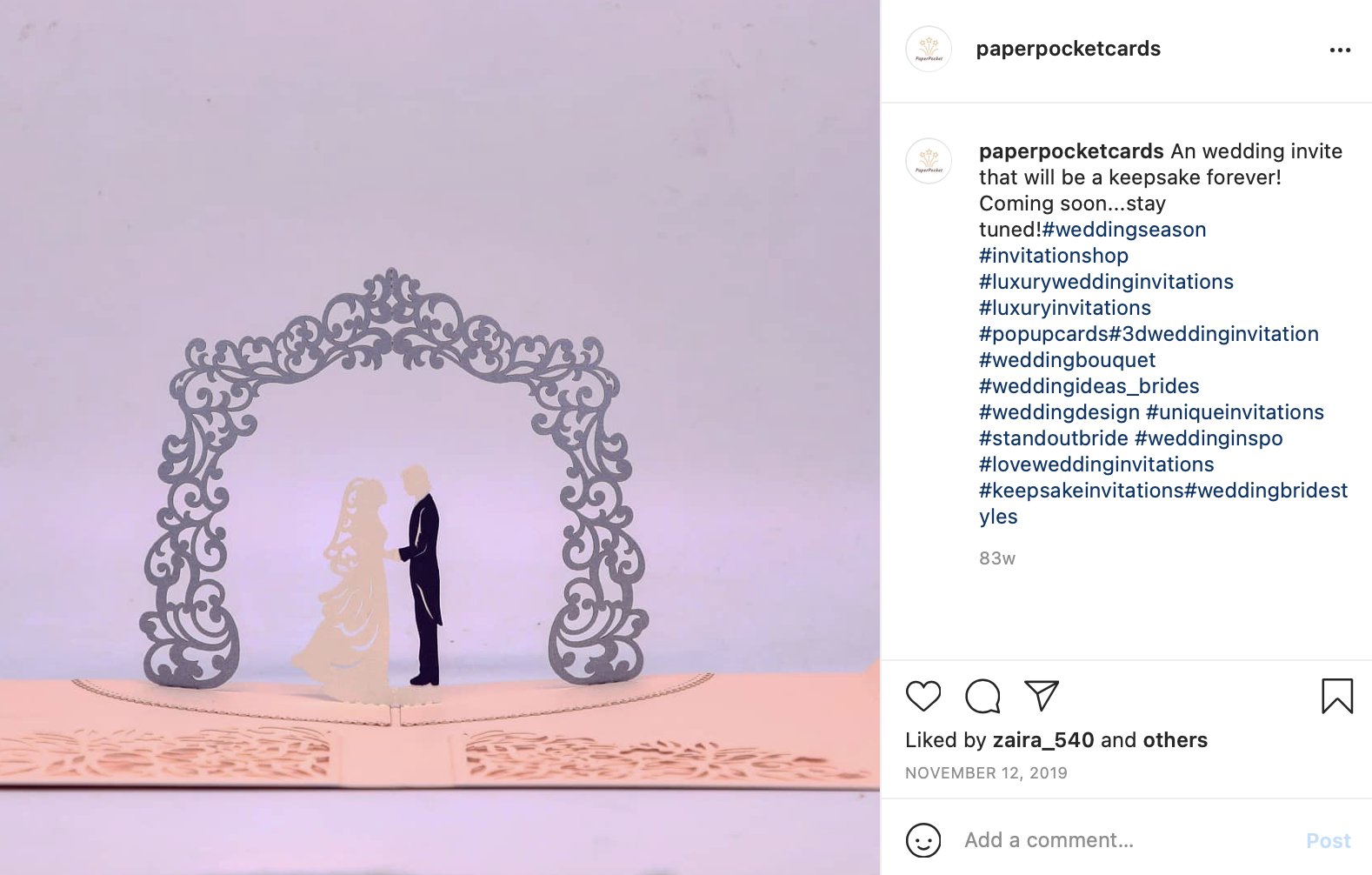Click the Post comment button

(1329, 841)
